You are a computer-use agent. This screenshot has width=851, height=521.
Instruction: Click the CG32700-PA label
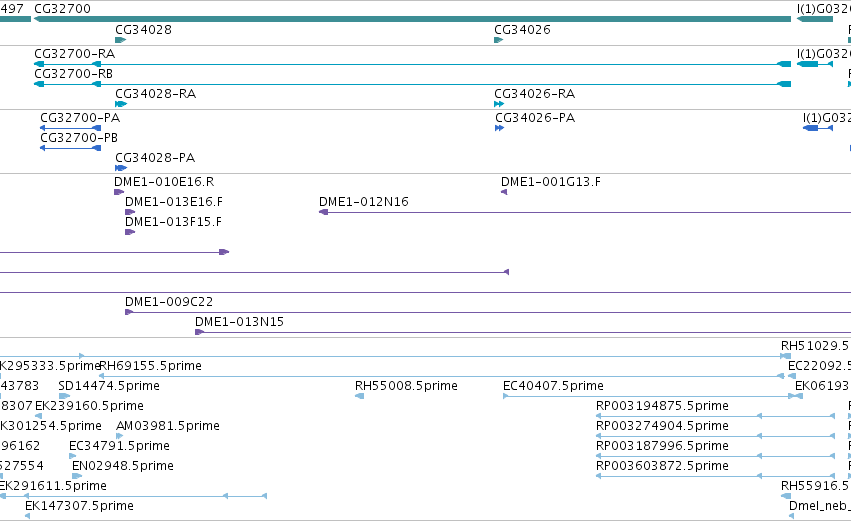click(80, 118)
